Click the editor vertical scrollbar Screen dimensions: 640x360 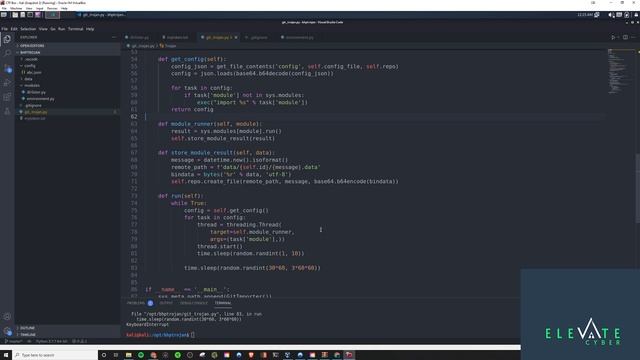(x=638, y=188)
